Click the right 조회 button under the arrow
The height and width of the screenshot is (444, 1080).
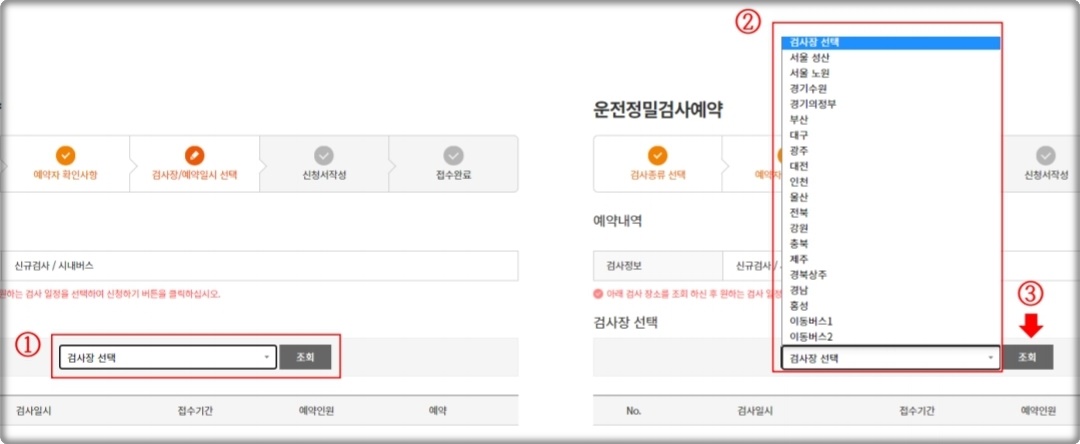pos(1027,357)
